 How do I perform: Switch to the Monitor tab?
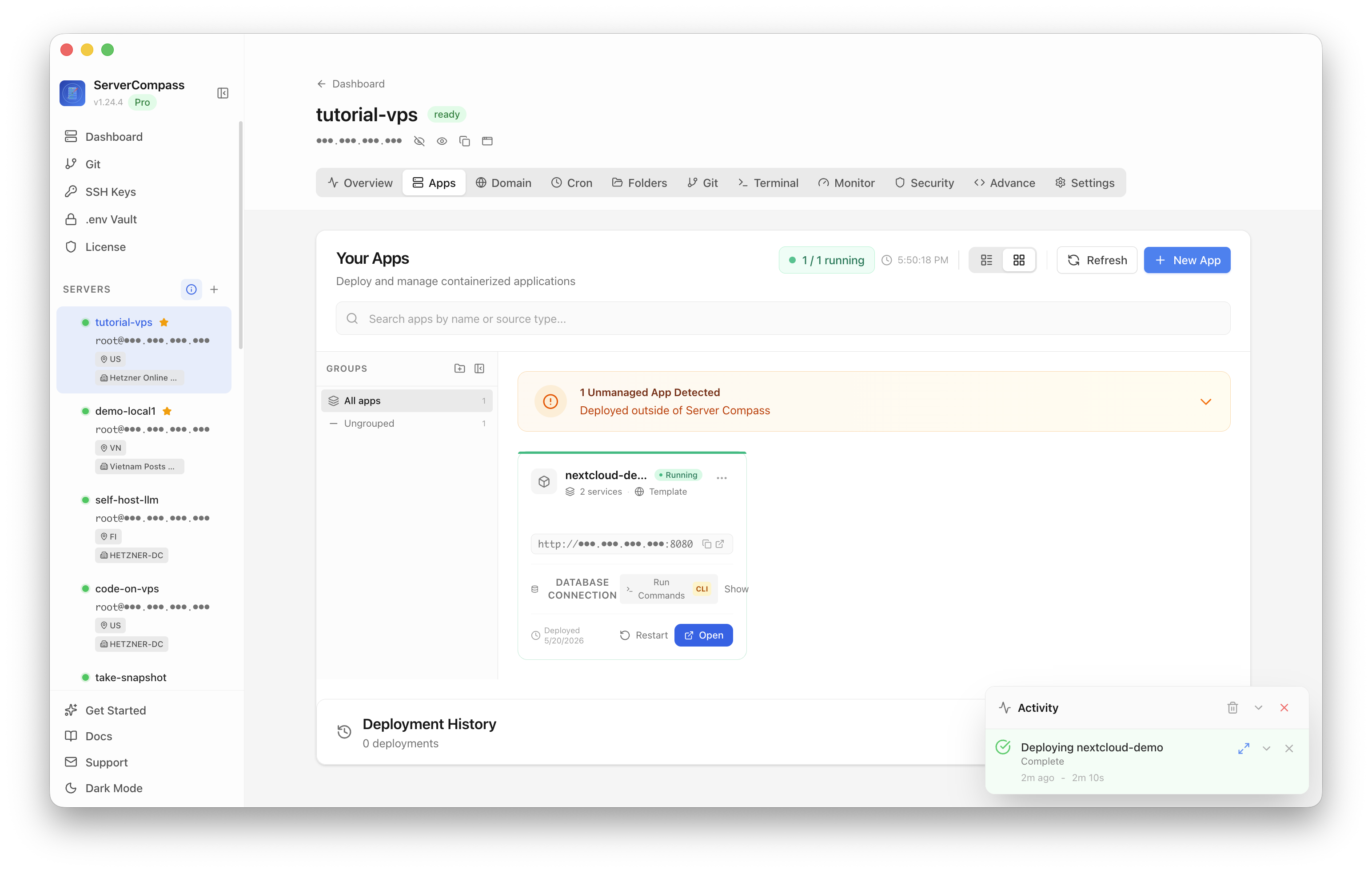pos(847,183)
